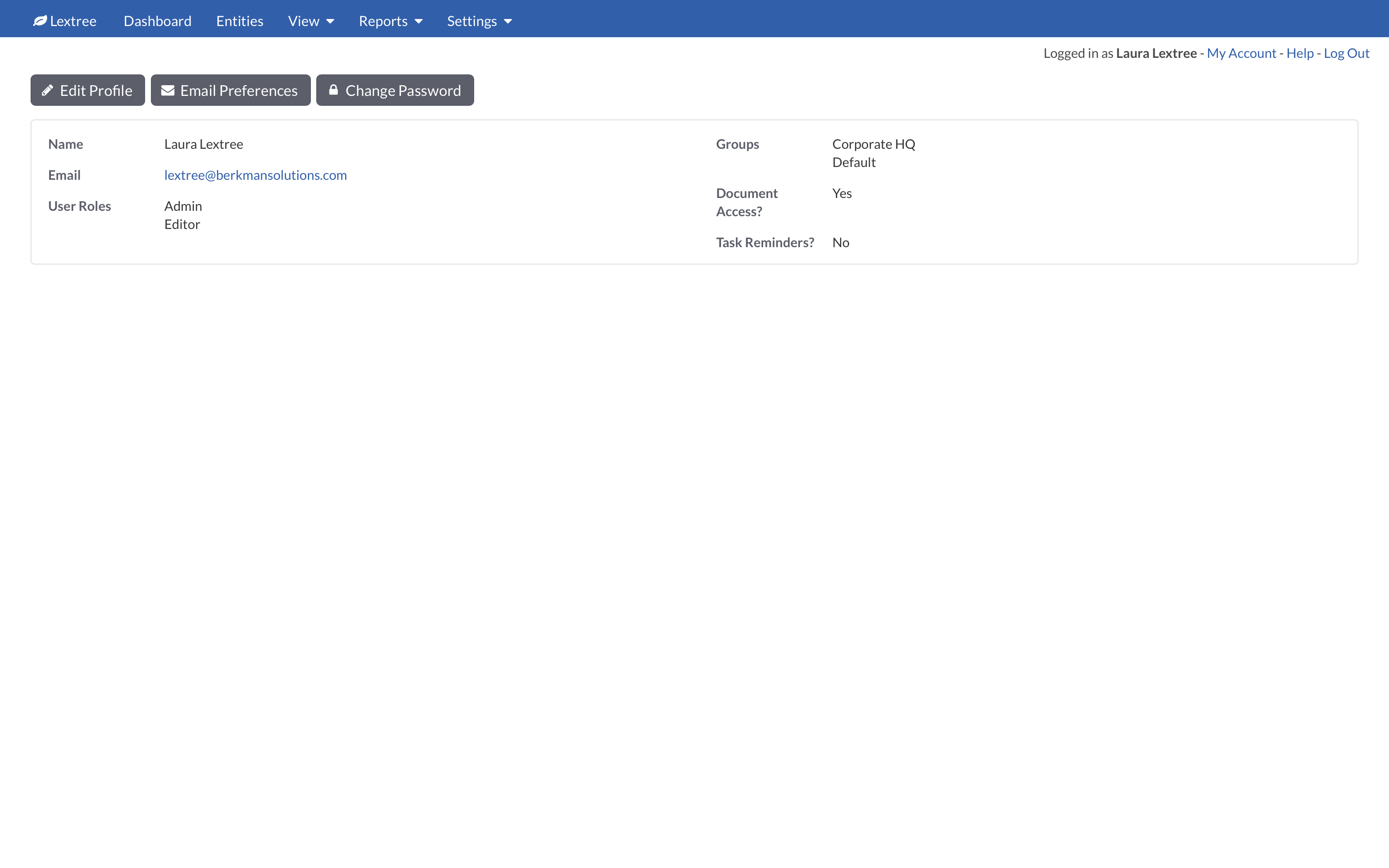The width and height of the screenshot is (1389, 868).
Task: Open the Settings menu label
Action: [x=472, y=21]
